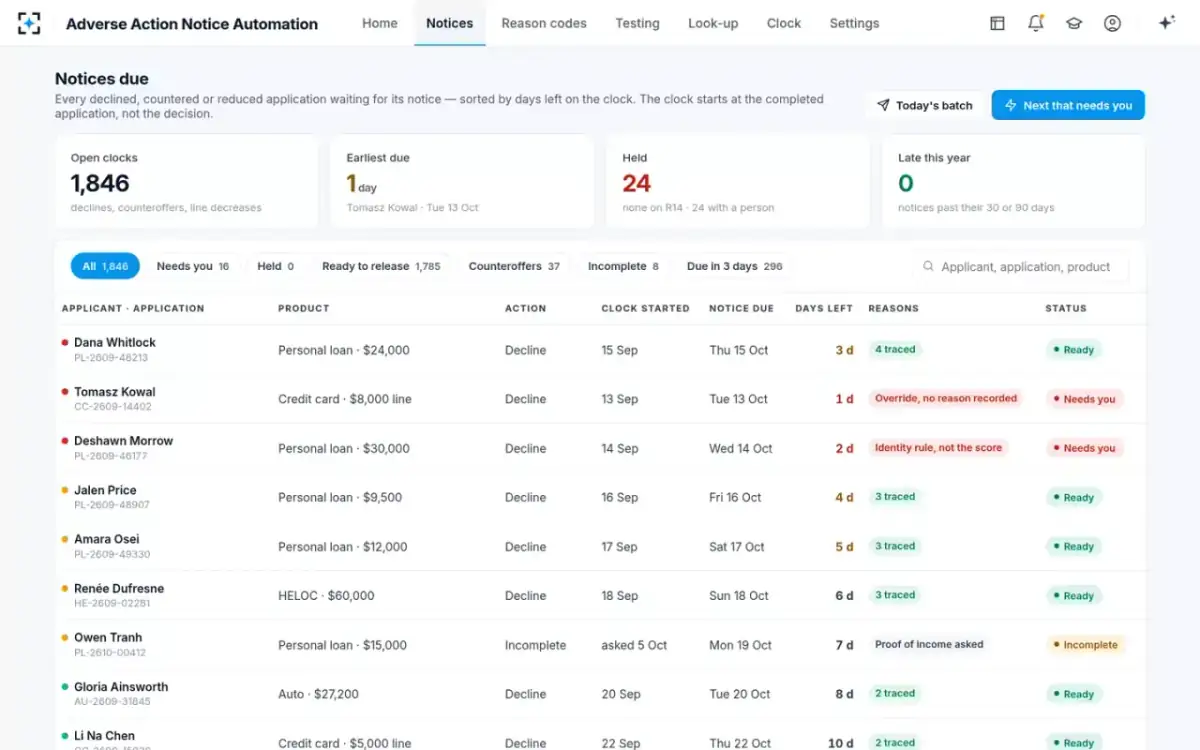Click Proof of income asked tag
The image size is (1200, 750).
point(929,644)
